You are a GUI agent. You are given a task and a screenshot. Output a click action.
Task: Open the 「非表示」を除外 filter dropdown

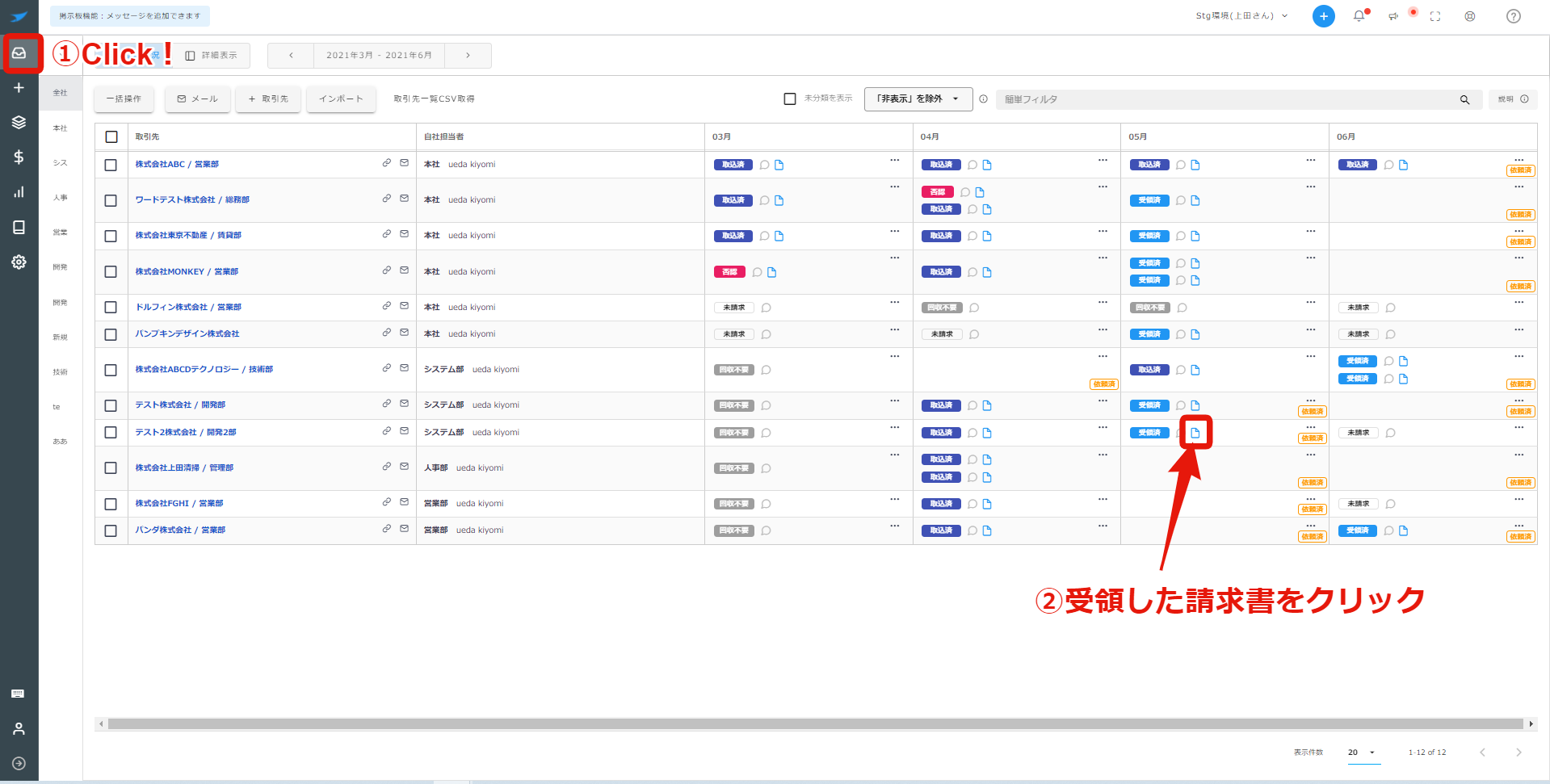(918, 99)
